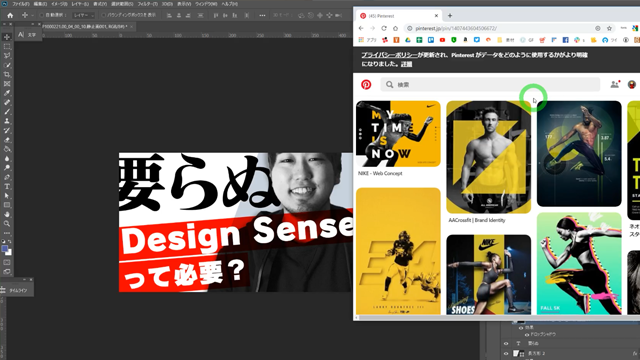Click the Pinterest logo home button

(366, 84)
